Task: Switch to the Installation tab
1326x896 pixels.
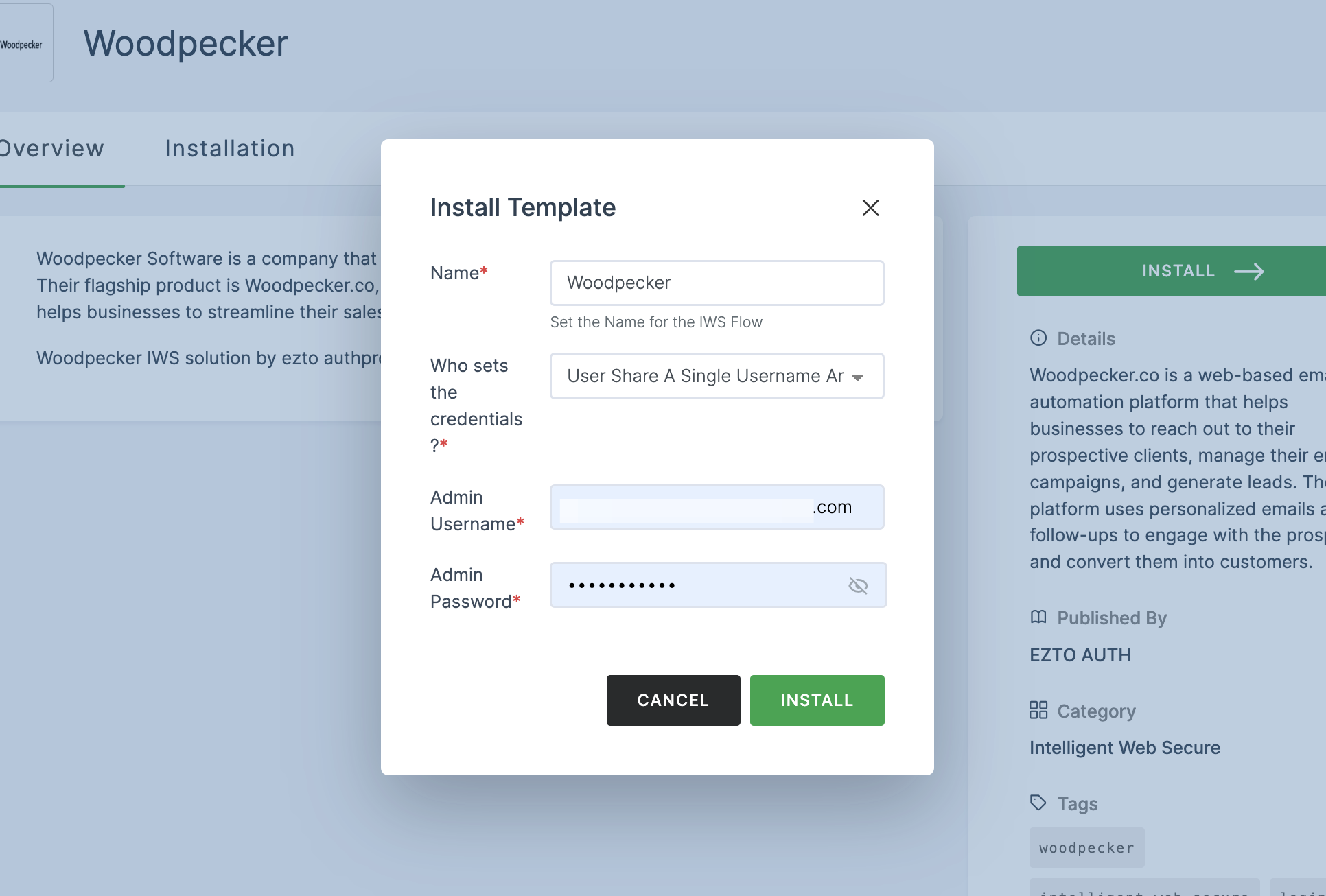Action: (230, 147)
